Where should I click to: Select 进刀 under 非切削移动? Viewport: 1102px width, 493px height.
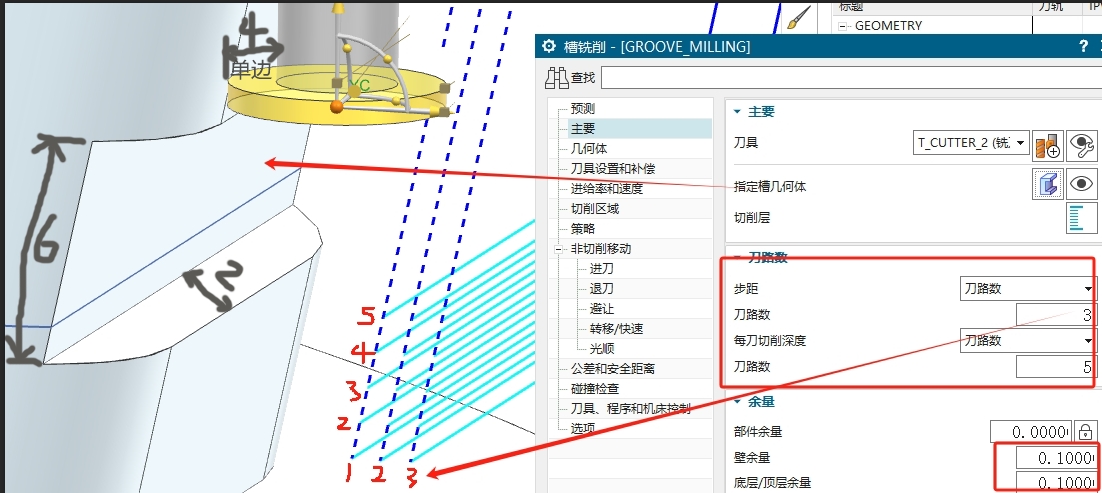[602, 269]
